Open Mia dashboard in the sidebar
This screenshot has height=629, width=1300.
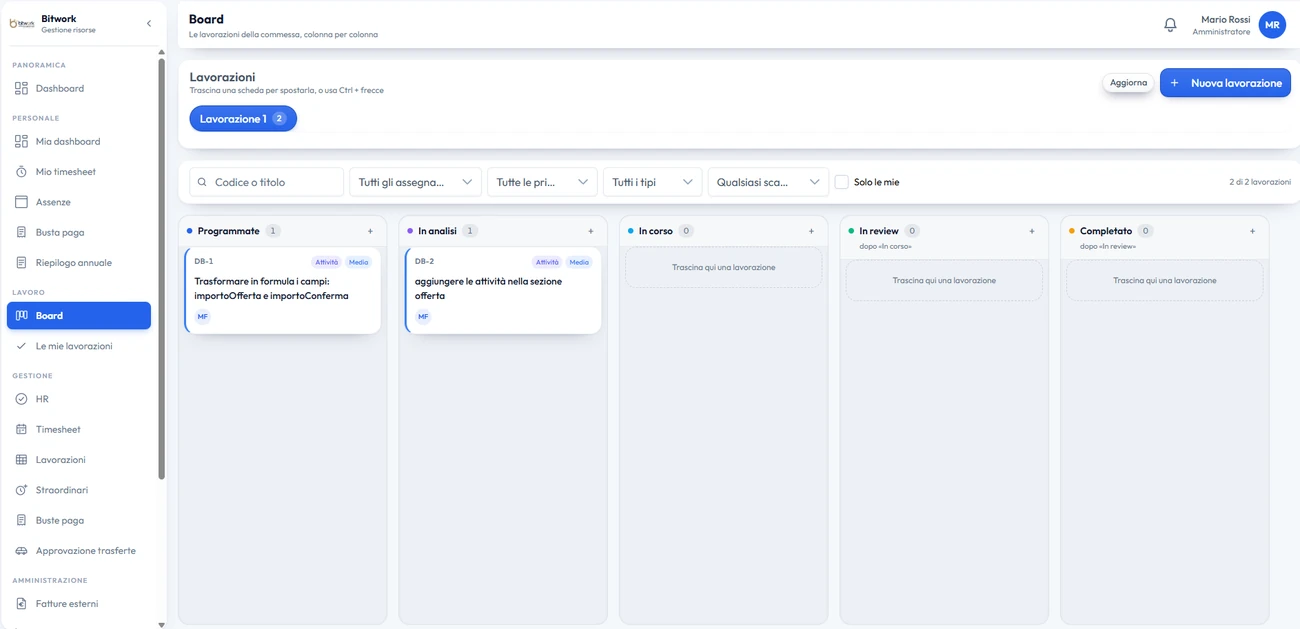[79, 142]
